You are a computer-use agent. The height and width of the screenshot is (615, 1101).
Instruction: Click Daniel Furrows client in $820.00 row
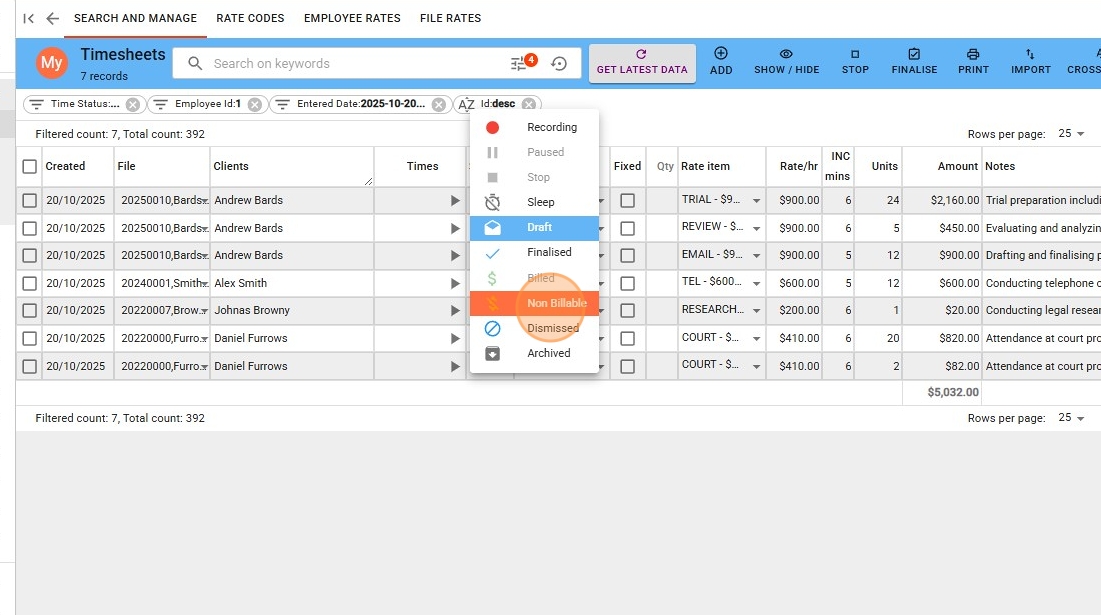coord(251,338)
